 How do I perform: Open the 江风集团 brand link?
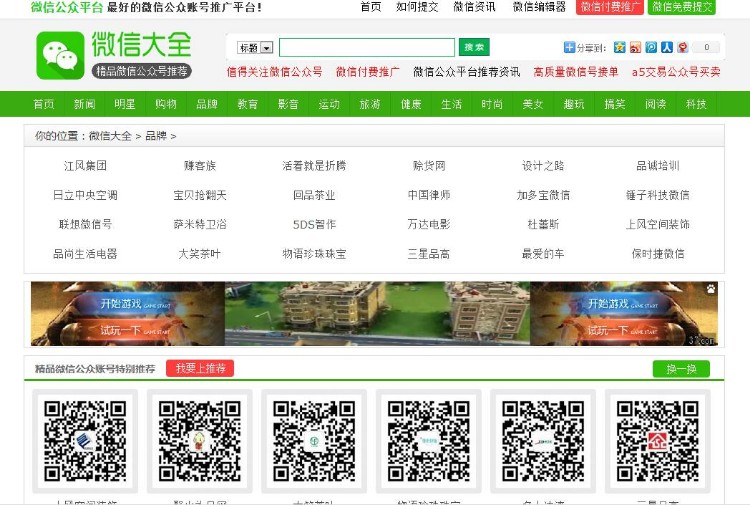coord(85,166)
